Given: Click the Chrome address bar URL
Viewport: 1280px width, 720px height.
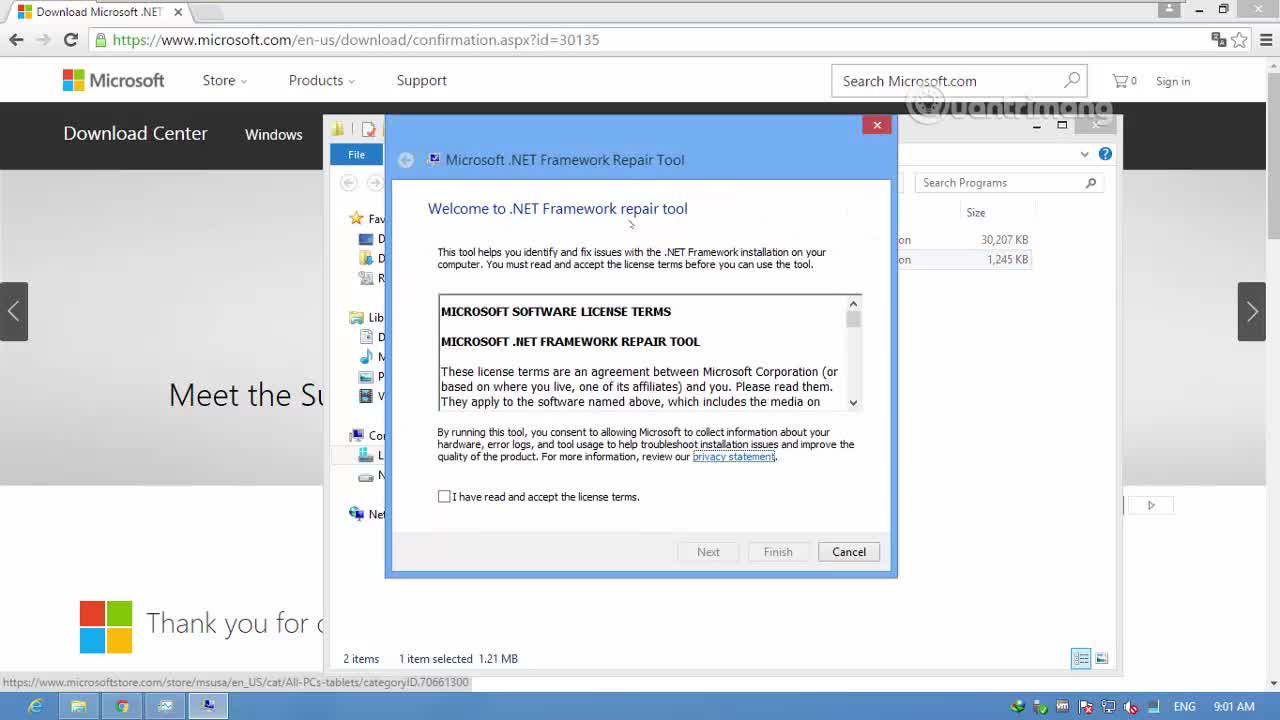Looking at the screenshot, I should point(355,40).
